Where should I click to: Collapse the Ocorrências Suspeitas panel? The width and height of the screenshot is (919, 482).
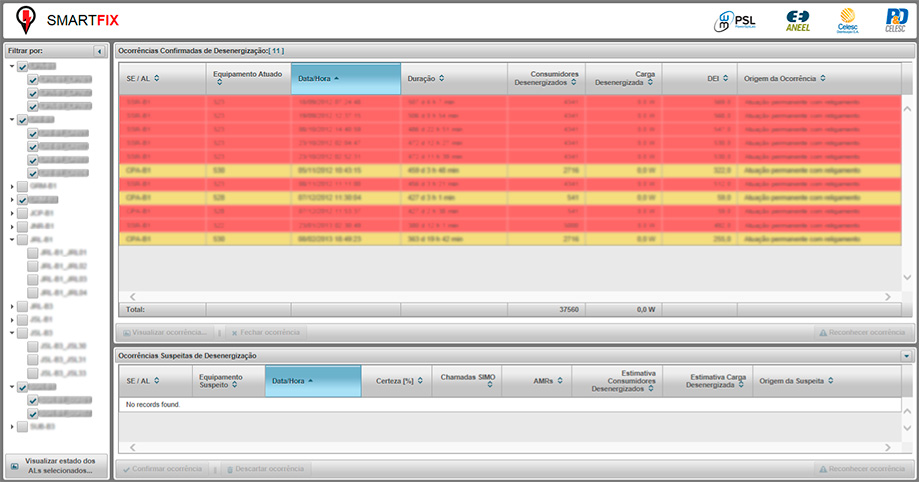(907, 355)
